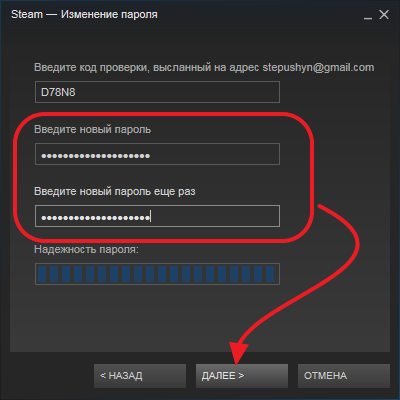Click the first segment of strength meter

[x=42, y=274]
